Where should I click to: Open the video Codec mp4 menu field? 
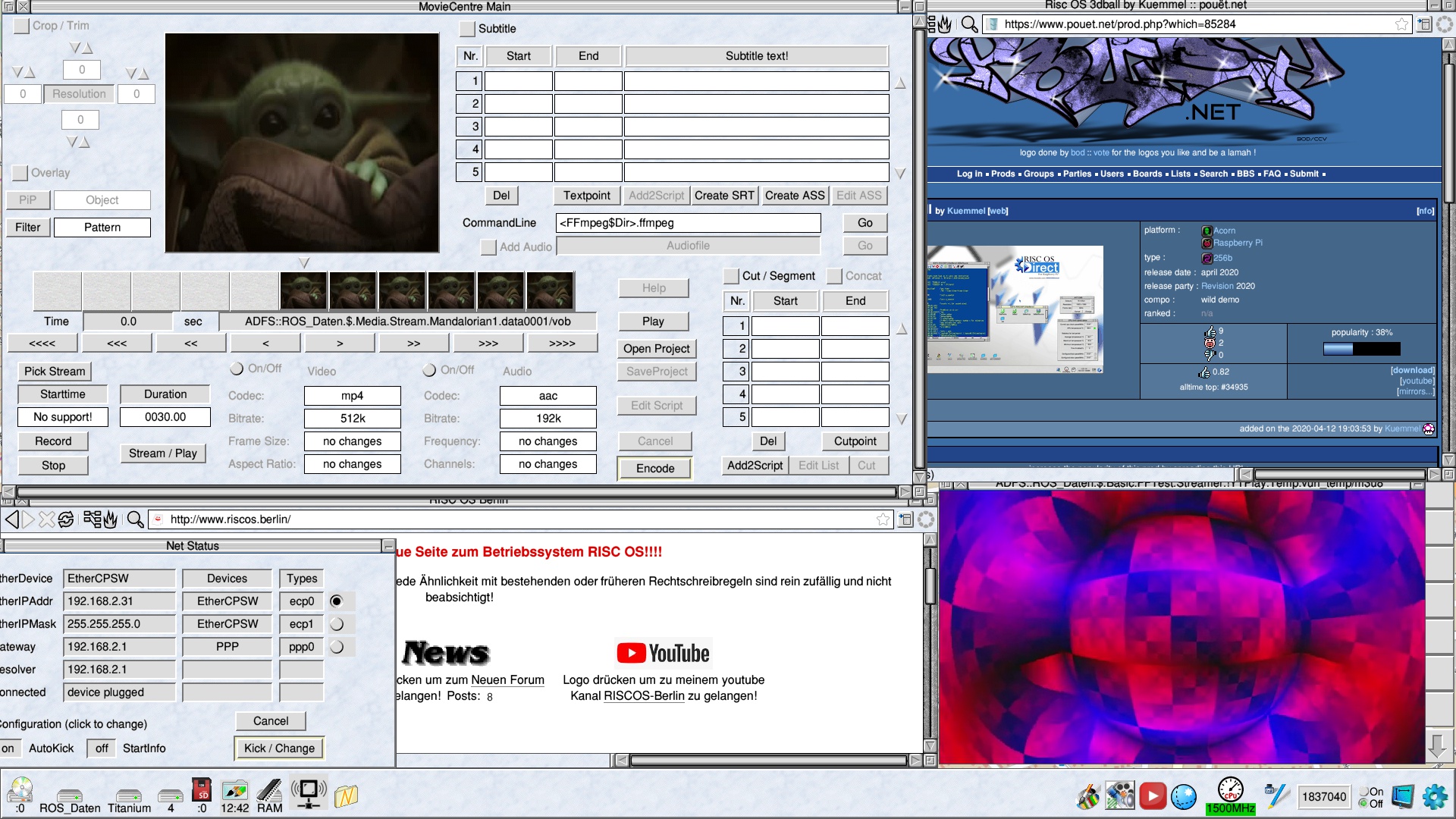click(x=352, y=396)
